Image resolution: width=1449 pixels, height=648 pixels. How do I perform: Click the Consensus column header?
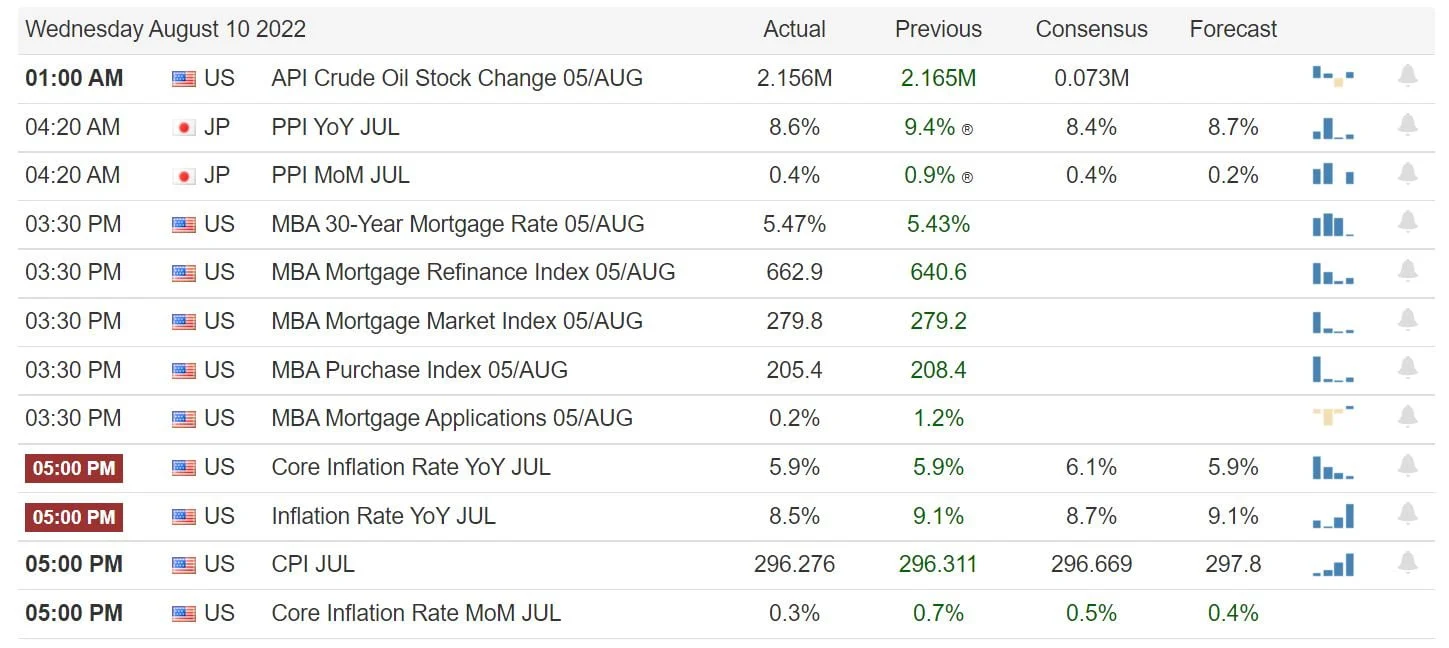coord(1091,29)
